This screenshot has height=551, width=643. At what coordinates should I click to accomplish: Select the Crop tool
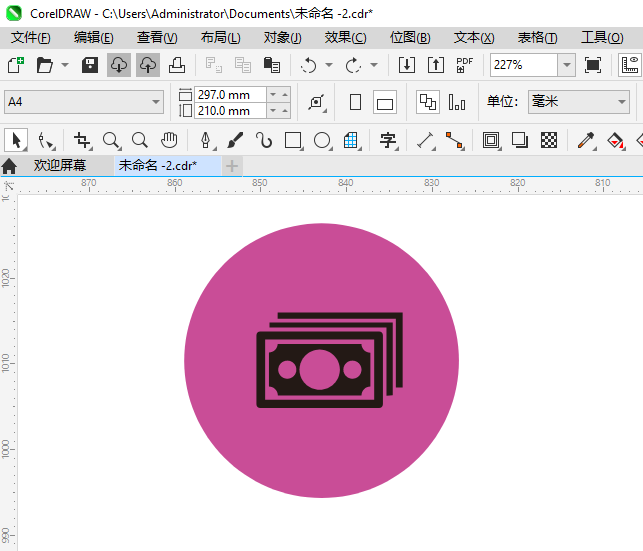coord(82,141)
